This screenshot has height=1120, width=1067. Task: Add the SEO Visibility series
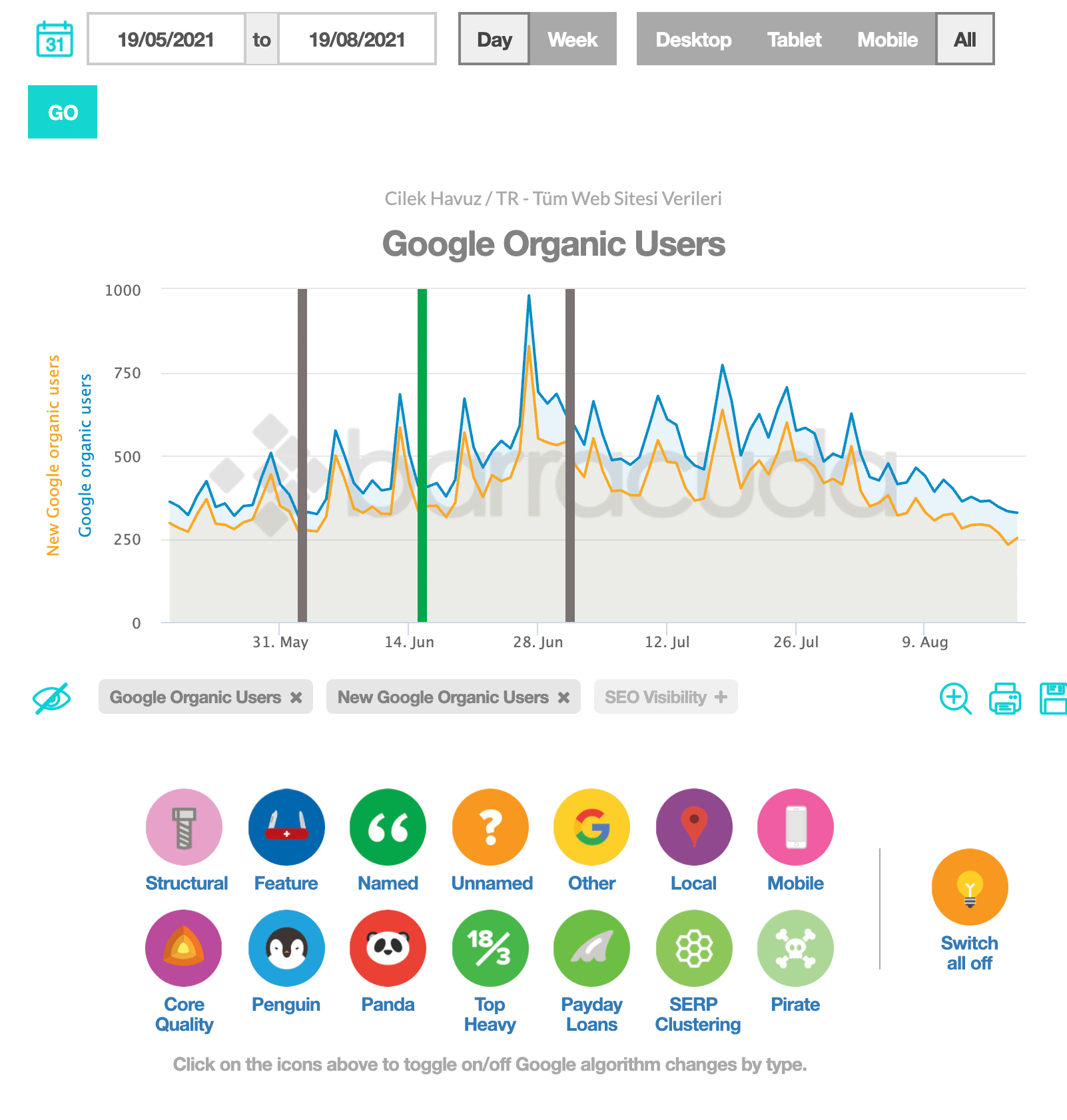click(x=666, y=697)
